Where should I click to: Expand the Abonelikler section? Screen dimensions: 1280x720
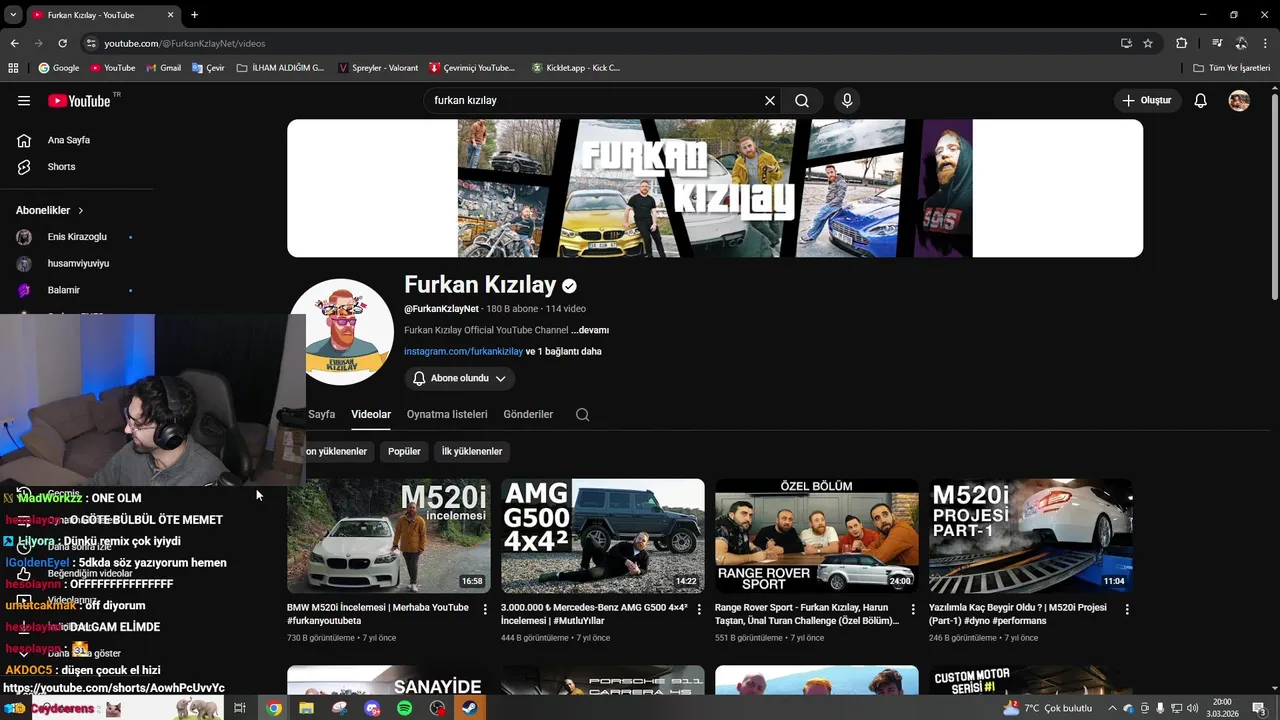click(x=50, y=211)
